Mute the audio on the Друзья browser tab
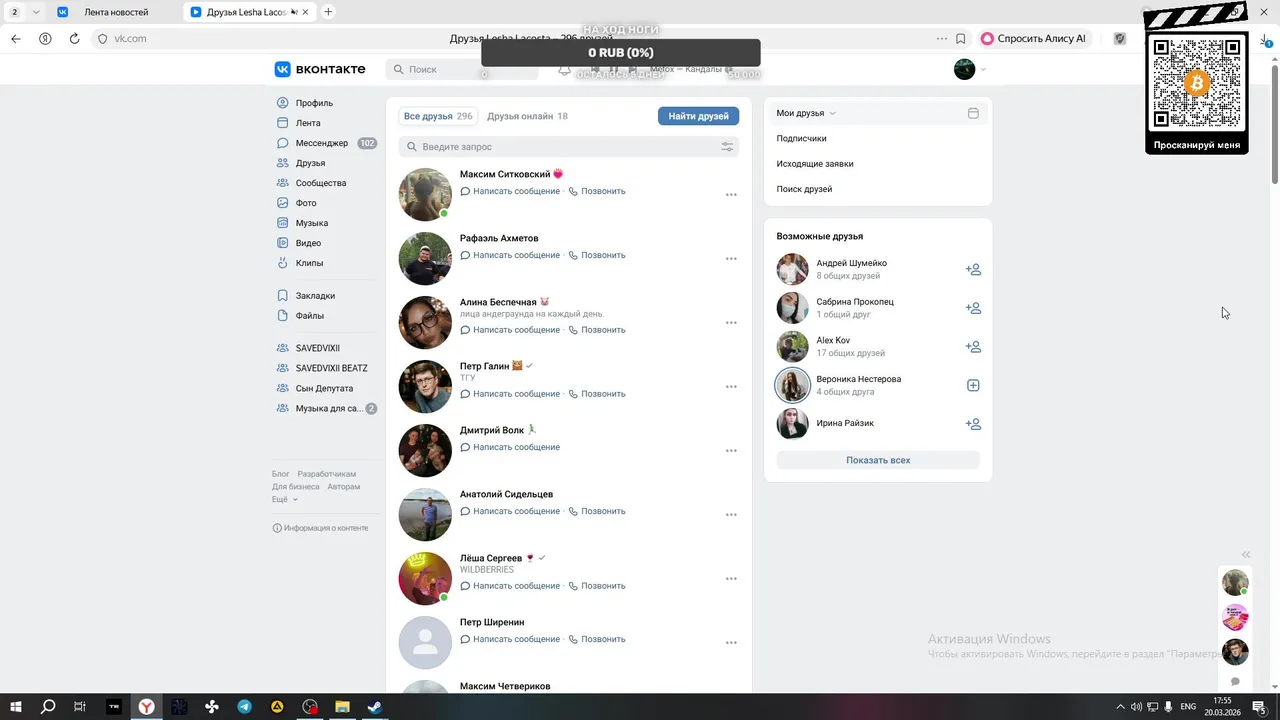Screen dimensions: 1280x720 coord(295,12)
